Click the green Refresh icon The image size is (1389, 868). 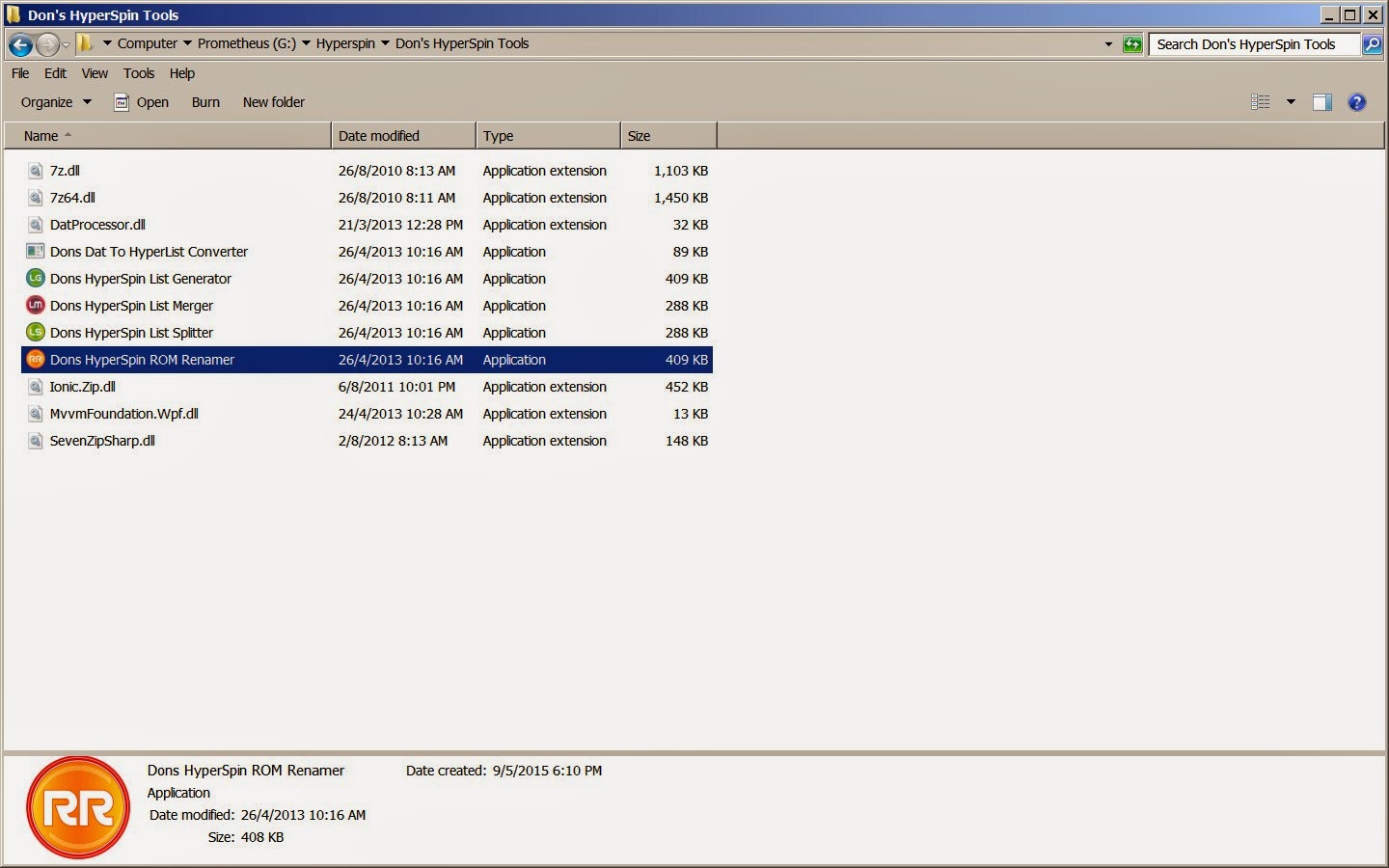click(1132, 44)
